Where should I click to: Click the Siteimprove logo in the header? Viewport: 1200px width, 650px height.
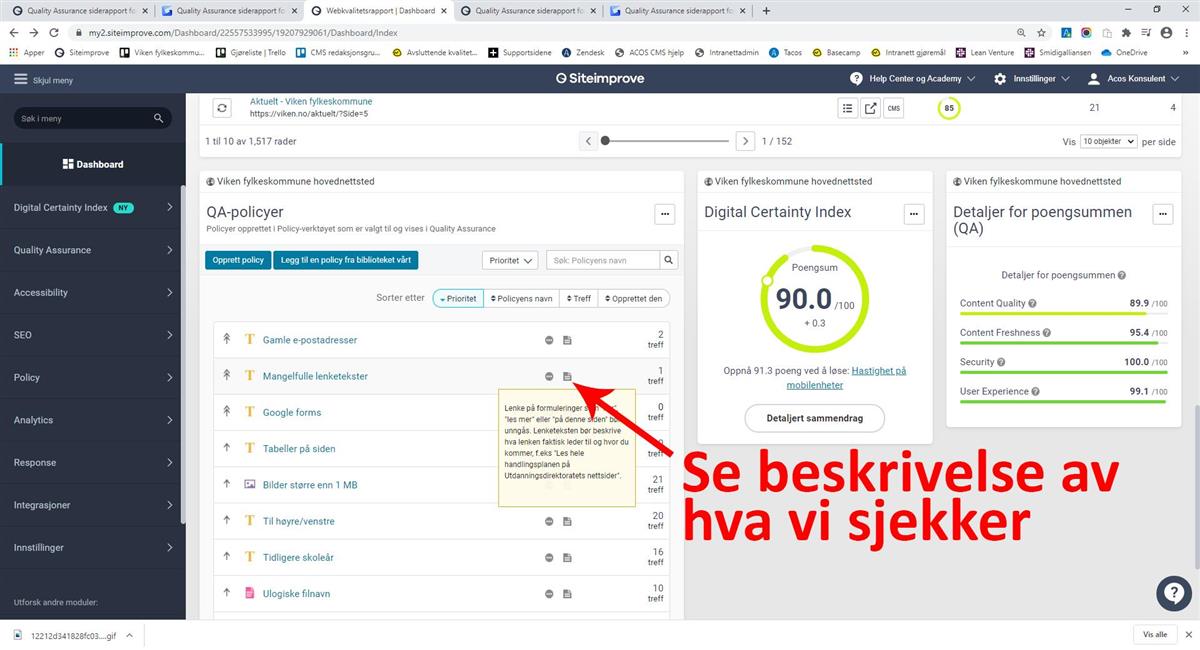click(x=601, y=79)
